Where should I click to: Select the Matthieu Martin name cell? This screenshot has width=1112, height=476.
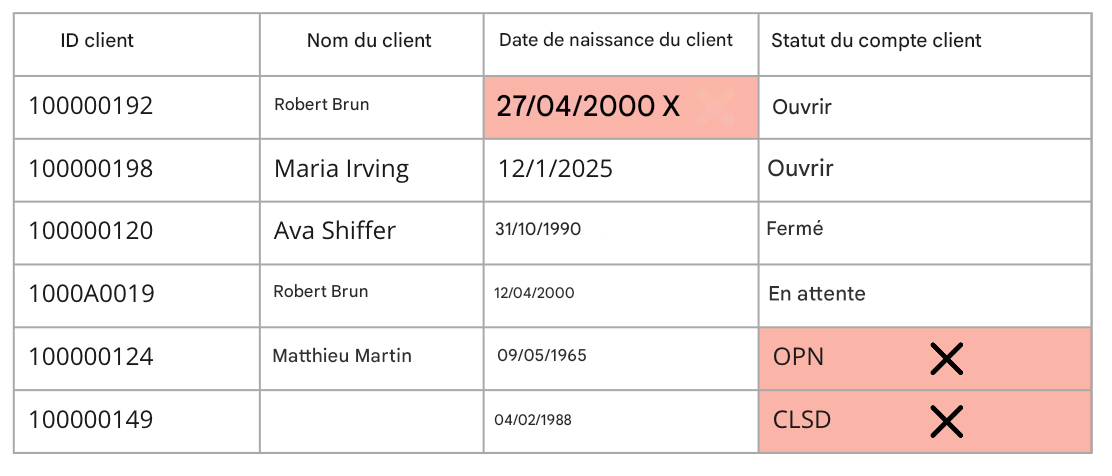(x=342, y=356)
